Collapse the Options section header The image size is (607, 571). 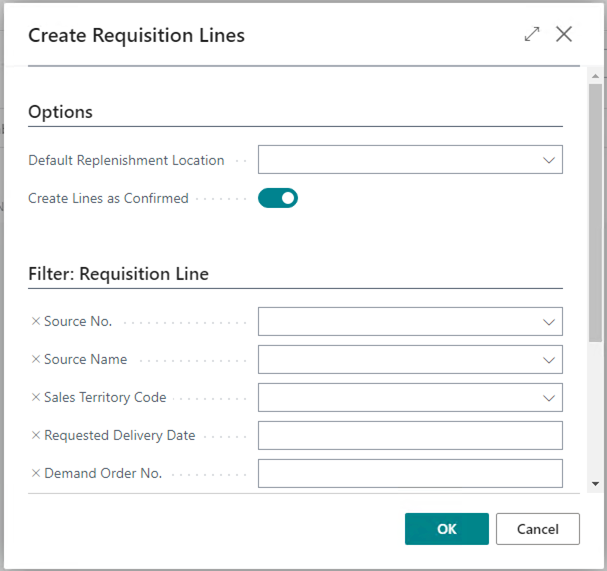[x=60, y=112]
